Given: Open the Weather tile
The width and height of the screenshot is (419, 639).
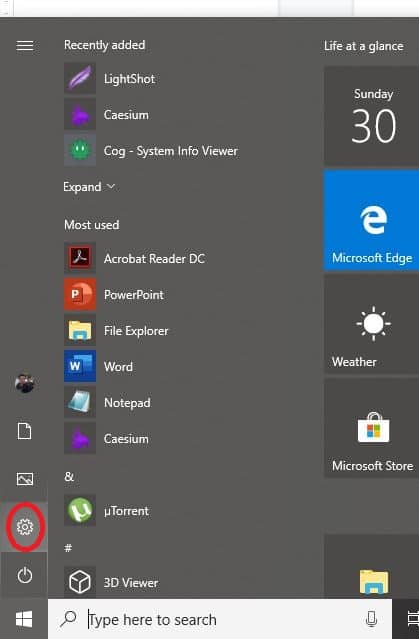Looking at the screenshot, I should pos(371,324).
